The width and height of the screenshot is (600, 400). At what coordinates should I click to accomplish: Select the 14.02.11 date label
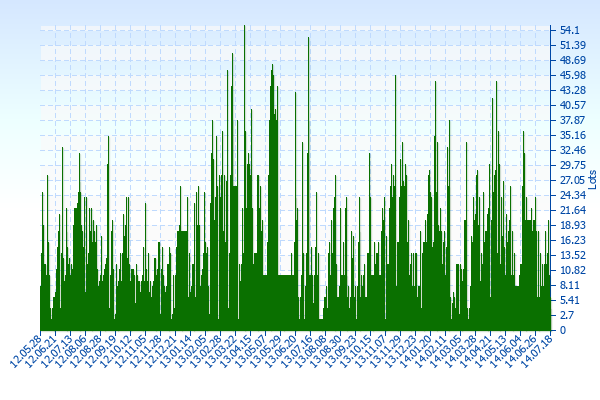(x=431, y=351)
